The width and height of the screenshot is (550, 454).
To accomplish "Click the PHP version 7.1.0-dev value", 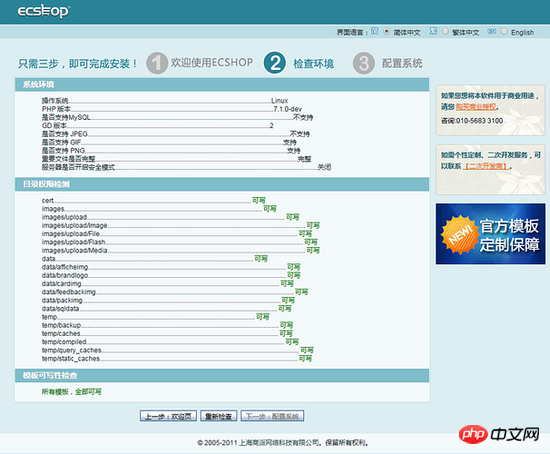I will click(288, 109).
